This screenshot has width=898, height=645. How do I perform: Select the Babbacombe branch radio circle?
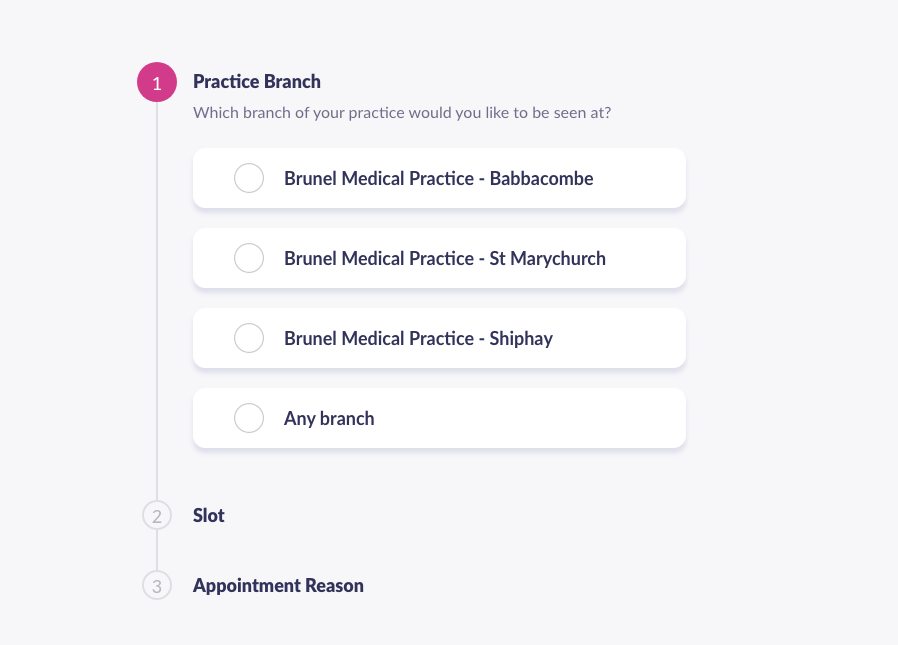pos(249,178)
